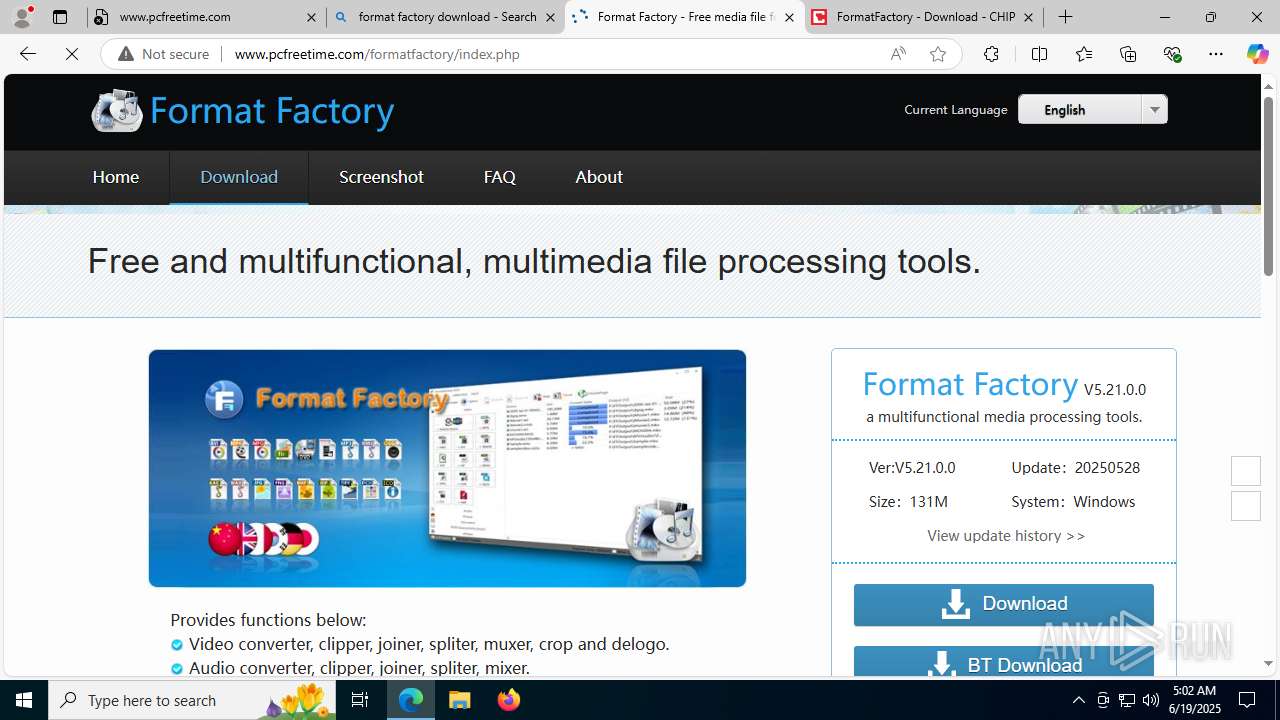Open Task View in taskbar
1280x720 pixels.
[x=360, y=700]
